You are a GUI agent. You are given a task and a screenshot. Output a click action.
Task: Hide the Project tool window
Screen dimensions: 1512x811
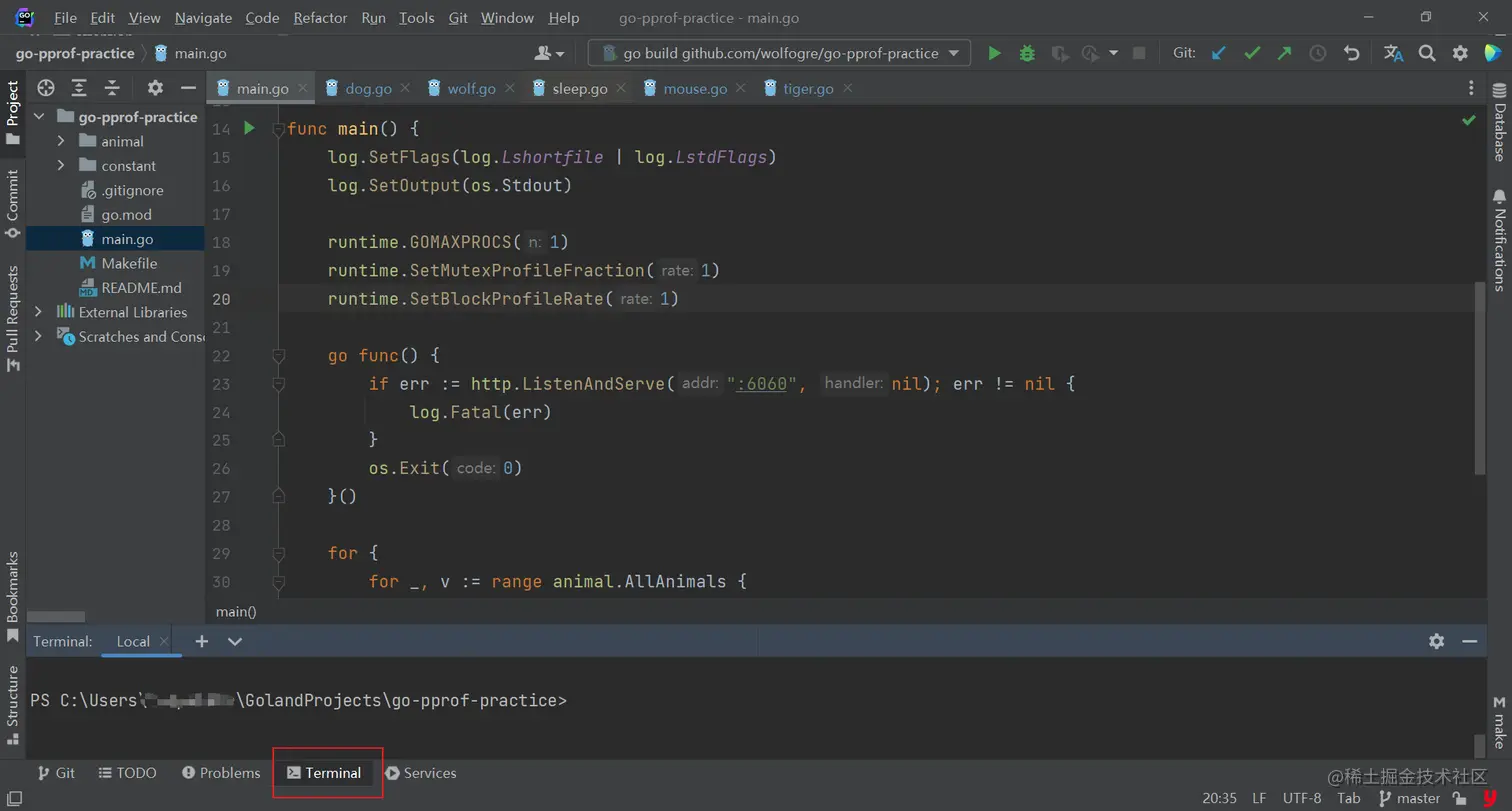(x=187, y=88)
